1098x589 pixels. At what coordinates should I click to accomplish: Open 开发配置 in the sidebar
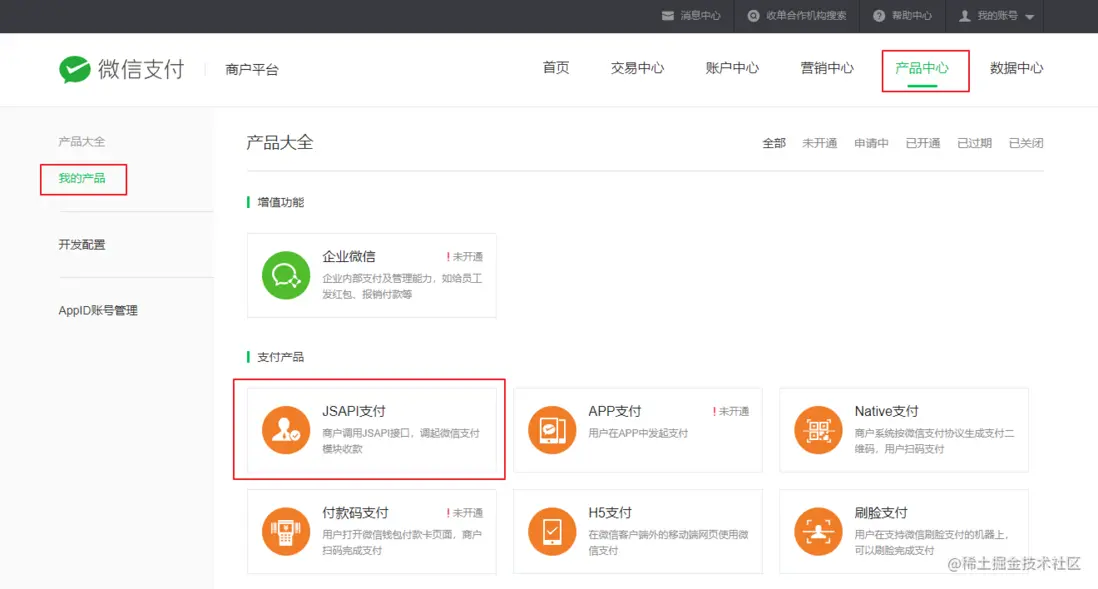[x=82, y=244]
